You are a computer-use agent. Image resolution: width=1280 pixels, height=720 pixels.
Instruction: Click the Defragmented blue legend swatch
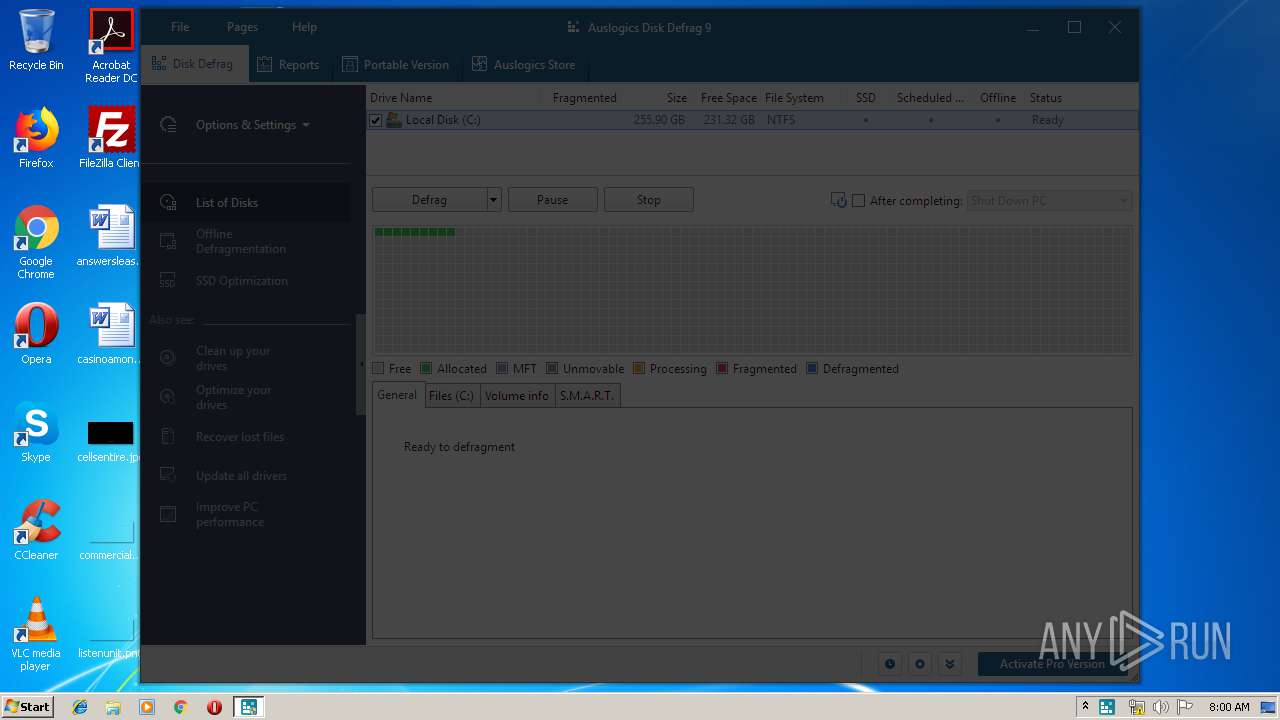[x=812, y=369]
